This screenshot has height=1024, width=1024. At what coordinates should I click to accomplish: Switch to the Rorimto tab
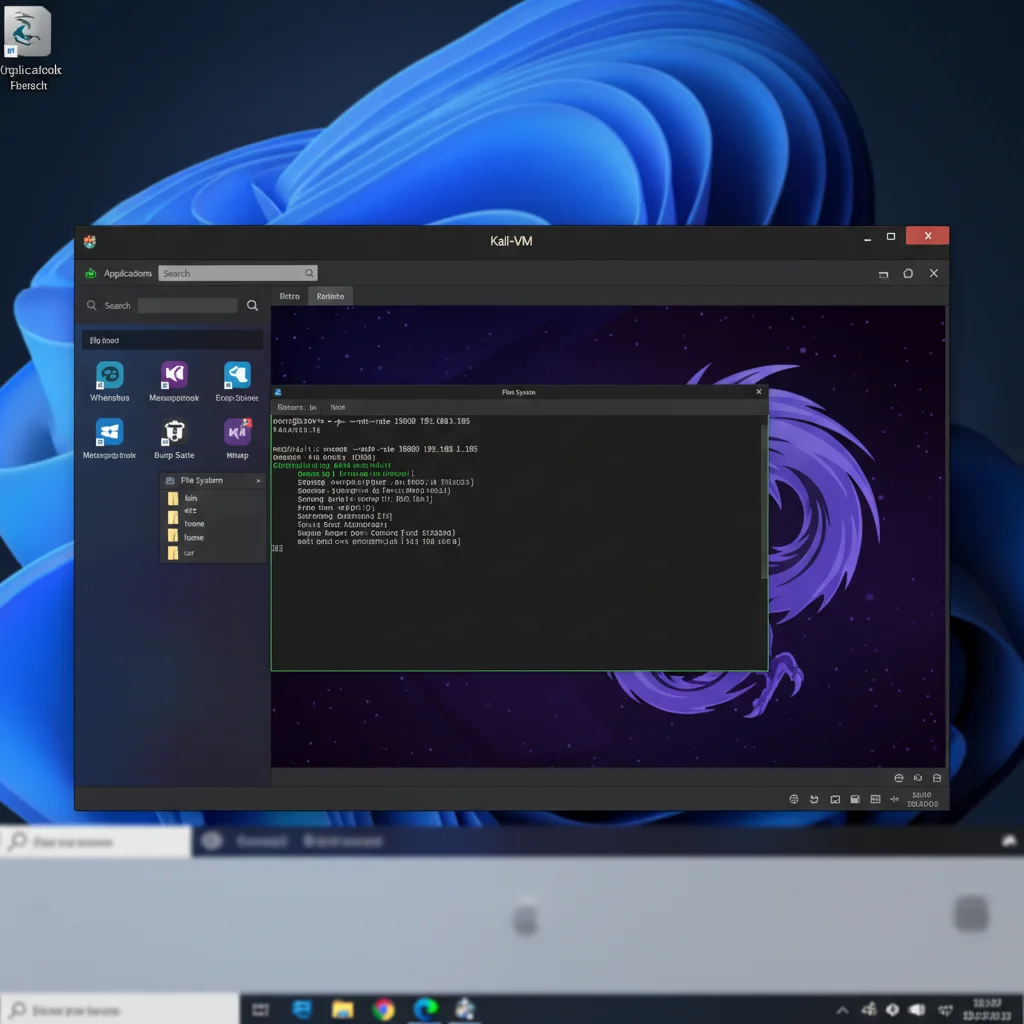tap(330, 296)
